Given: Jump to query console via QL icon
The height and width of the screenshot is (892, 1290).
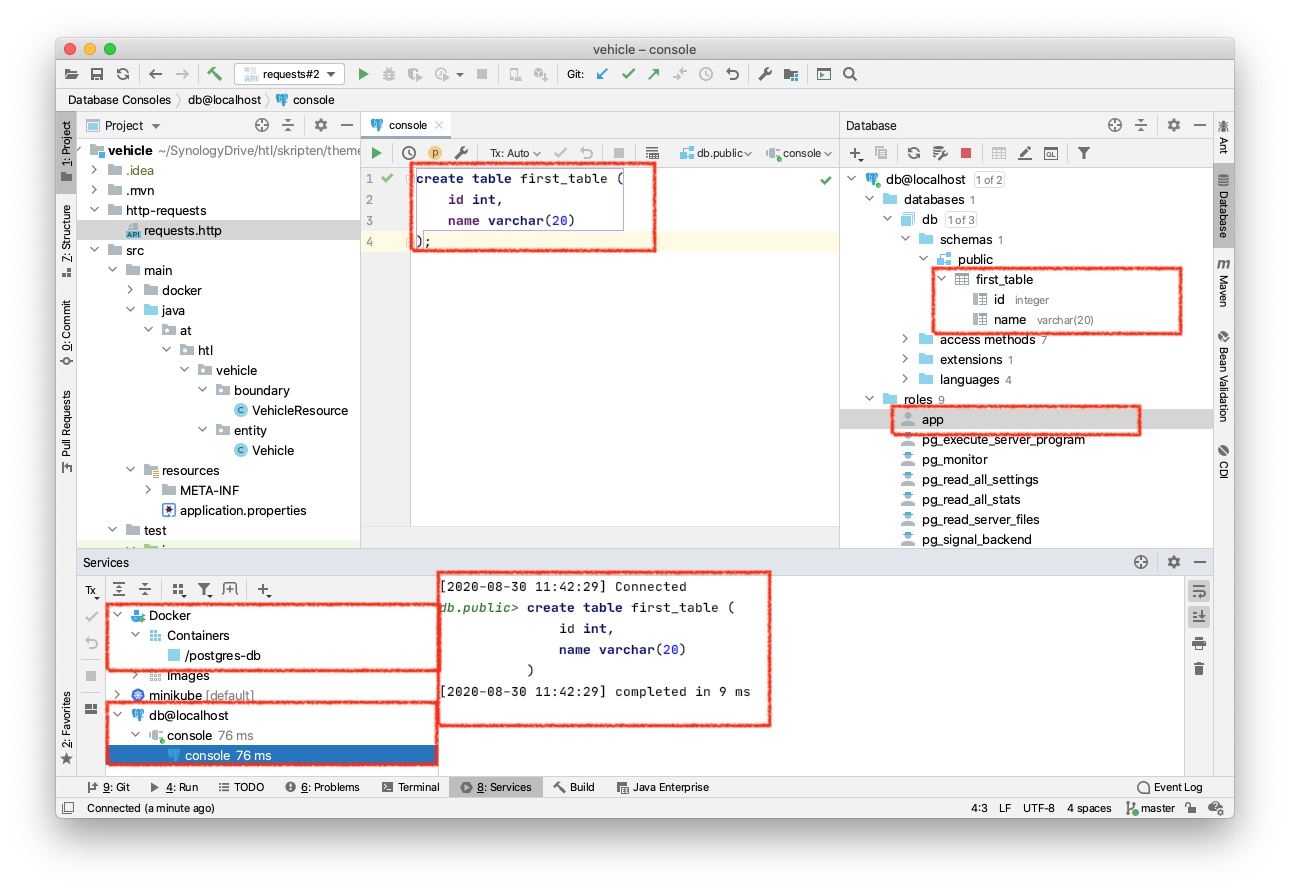Looking at the screenshot, I should 1051,153.
